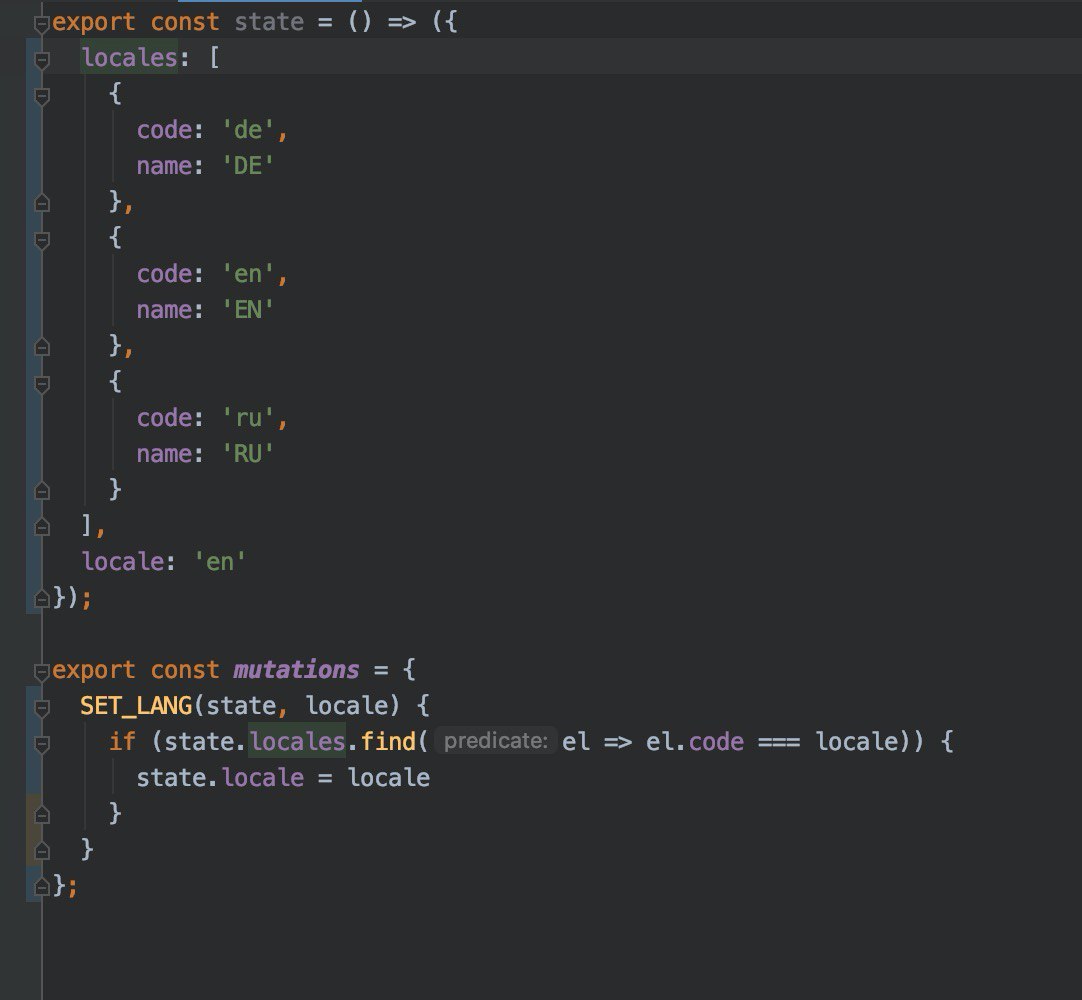Click the fold end marker closing SET_LANG
Screen dimensions: 1082x1000
pyautogui.click(x=42, y=851)
